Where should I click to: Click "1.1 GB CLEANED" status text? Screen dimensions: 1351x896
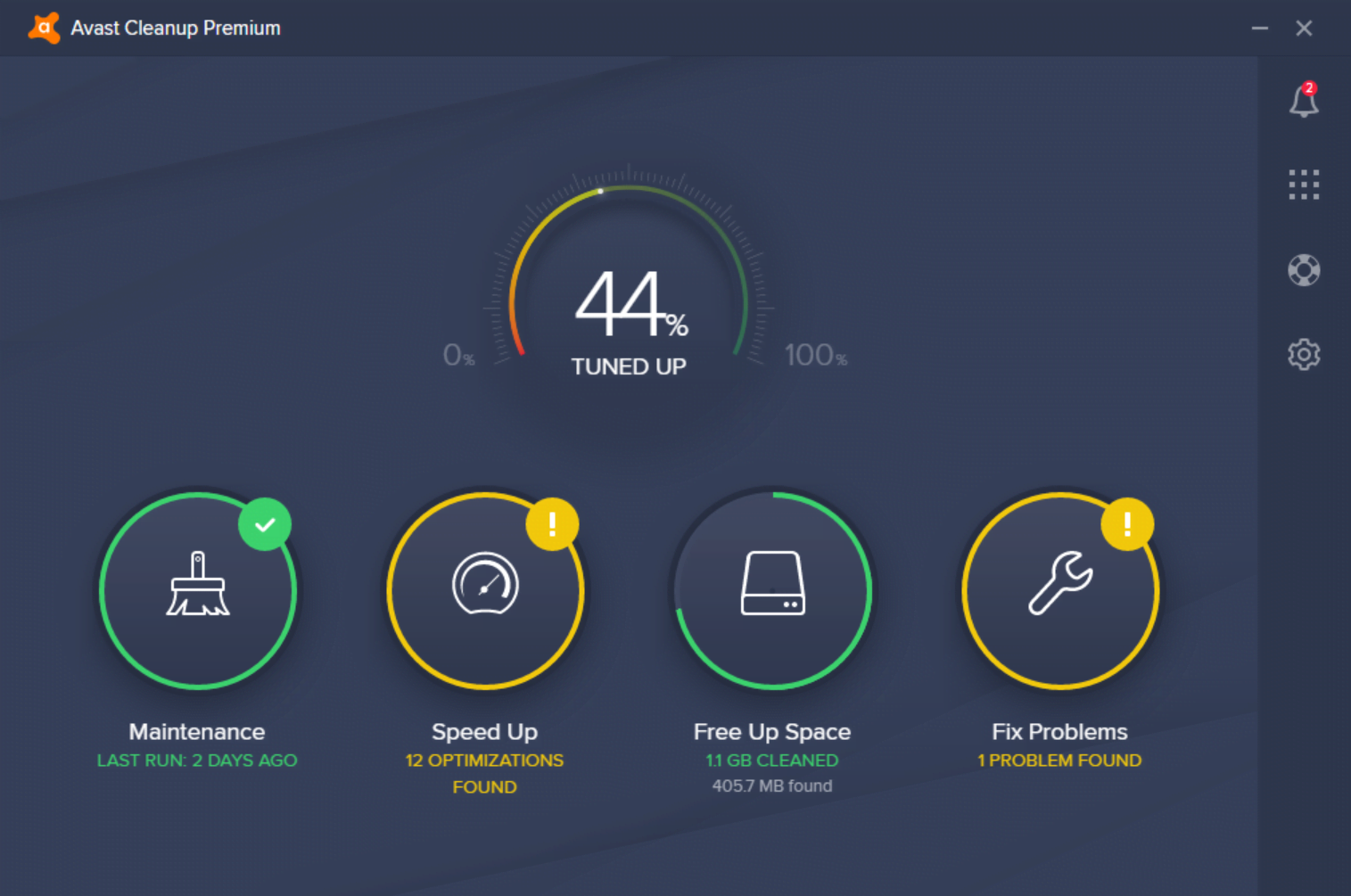click(x=772, y=760)
